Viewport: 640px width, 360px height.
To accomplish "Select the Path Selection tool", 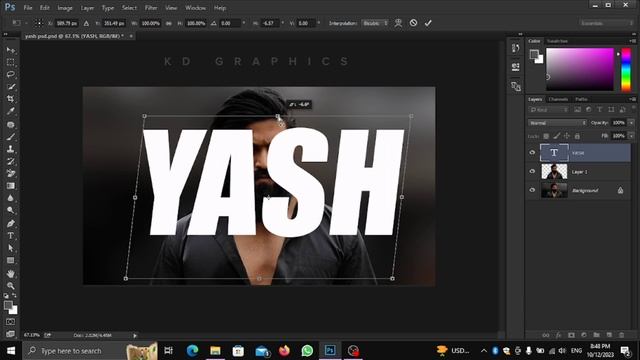I will (11, 248).
